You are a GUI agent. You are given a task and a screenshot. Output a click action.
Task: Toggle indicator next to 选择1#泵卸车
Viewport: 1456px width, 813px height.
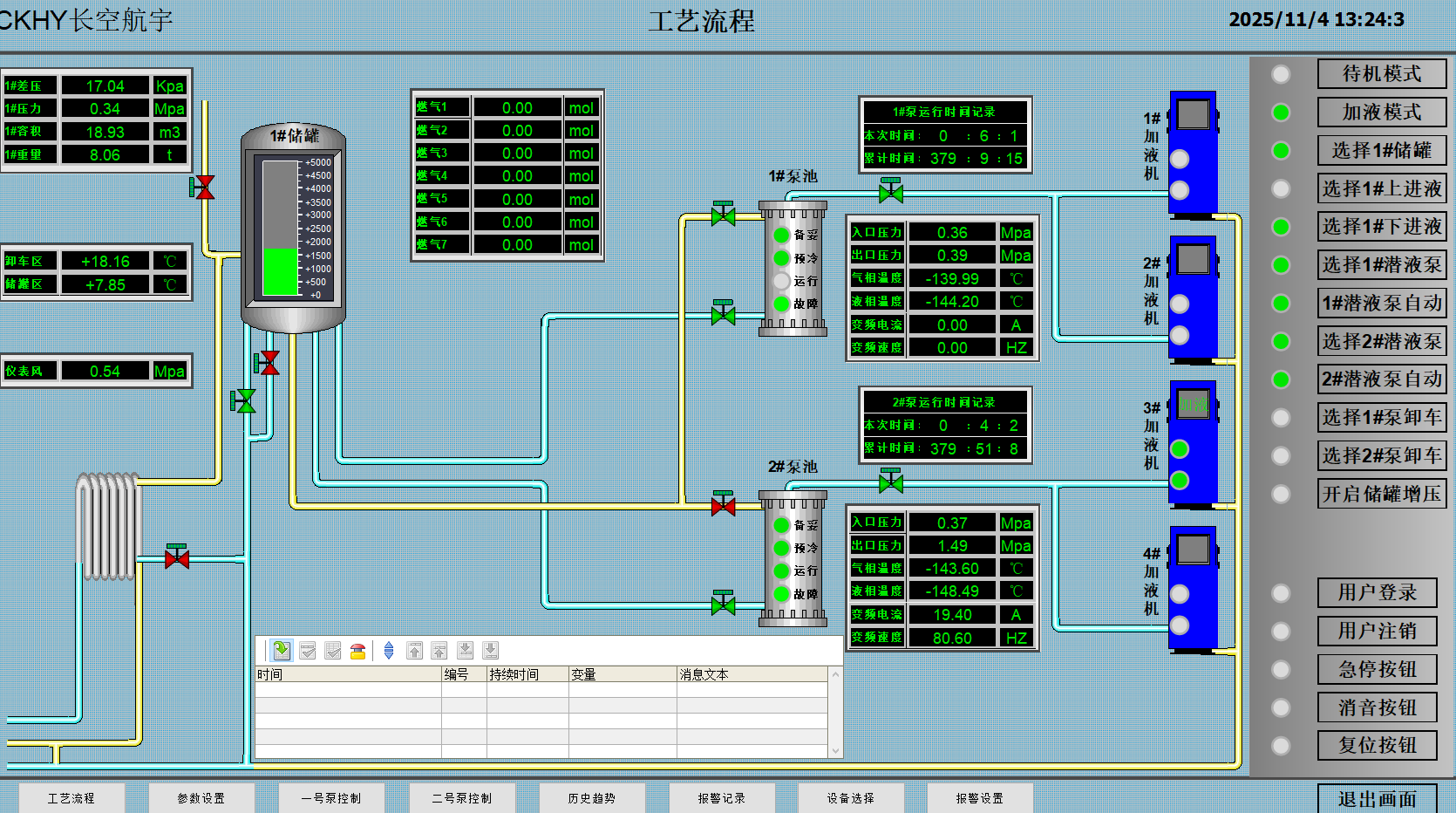[1281, 418]
